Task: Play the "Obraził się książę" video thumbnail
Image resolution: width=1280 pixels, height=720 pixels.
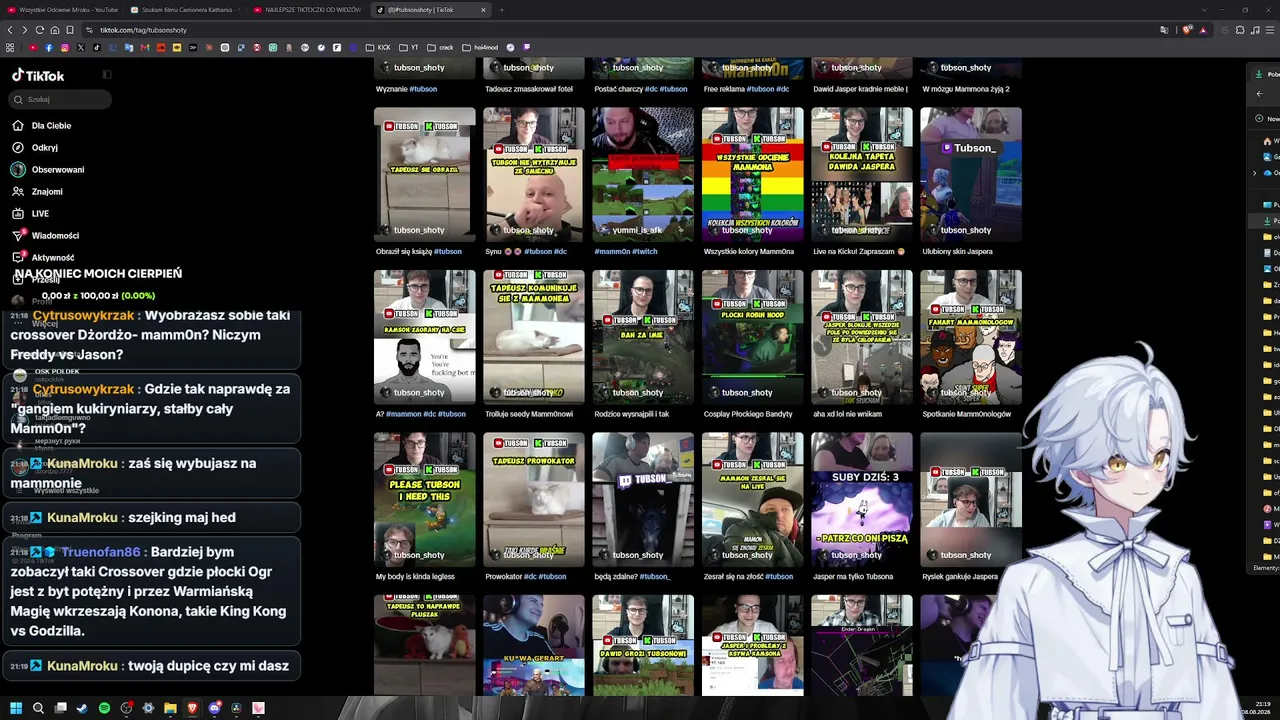Action: 425,174
